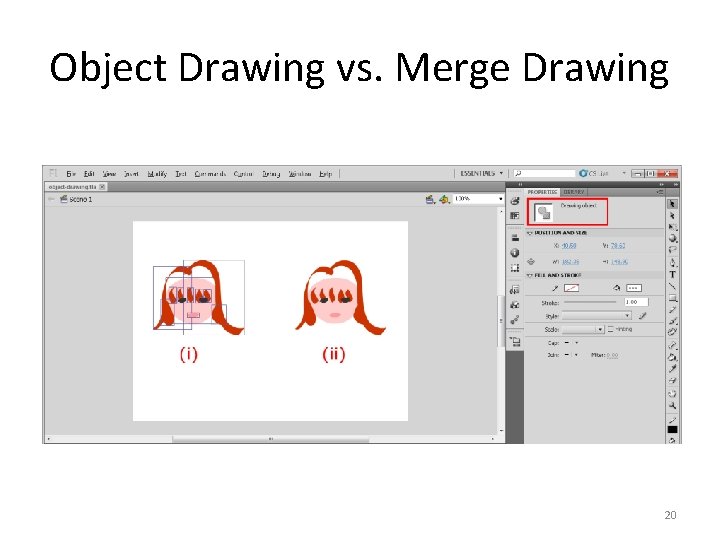
Task: Select the Pen tool
Action: pos(672,263)
